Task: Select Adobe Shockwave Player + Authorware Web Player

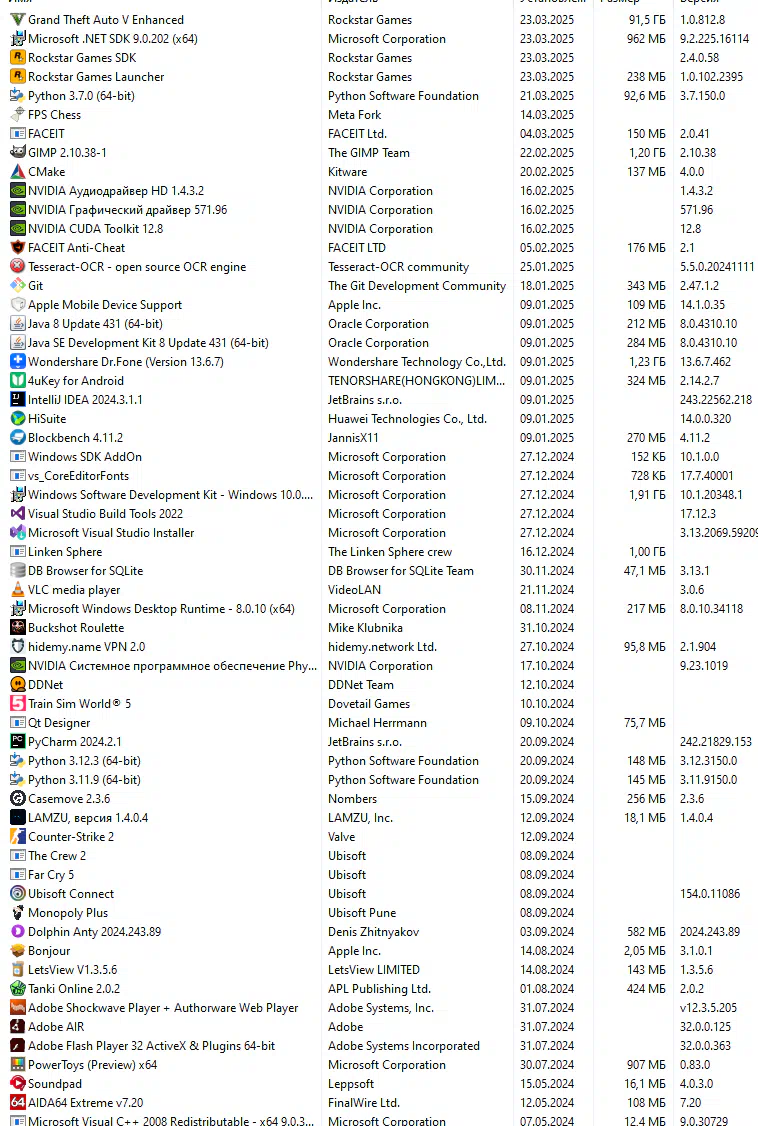Action: [x=163, y=1008]
